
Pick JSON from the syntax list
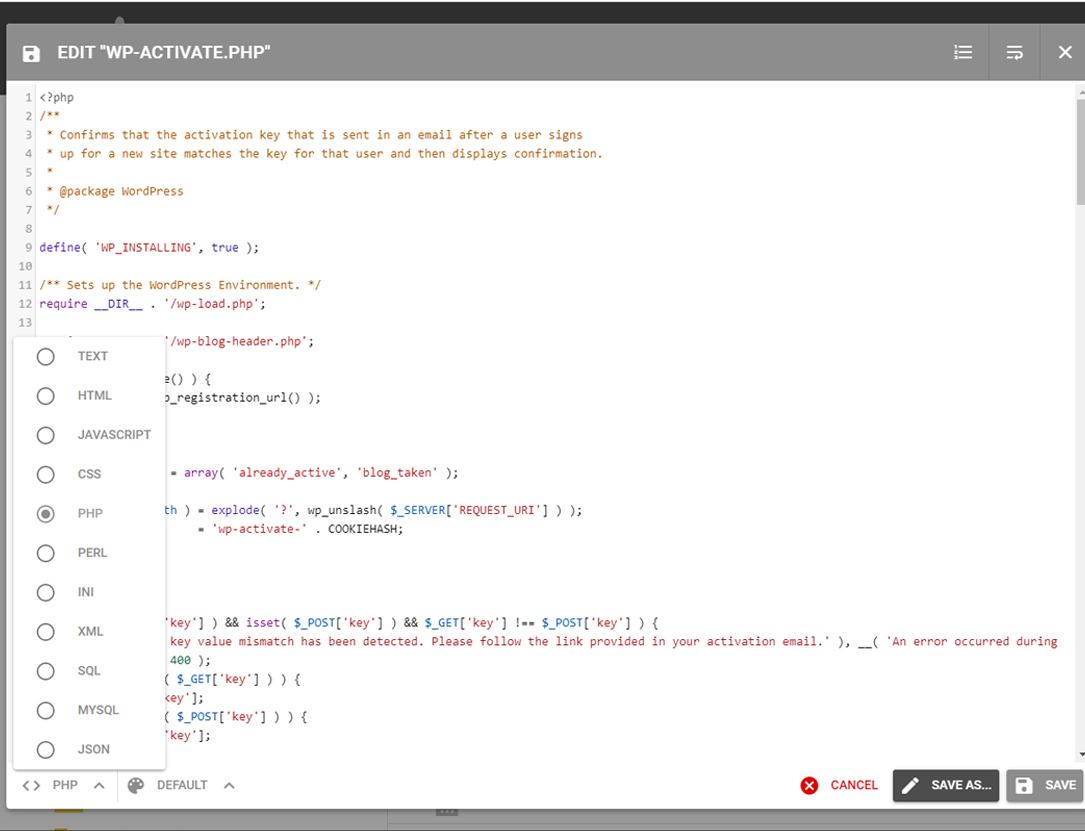click(46, 749)
